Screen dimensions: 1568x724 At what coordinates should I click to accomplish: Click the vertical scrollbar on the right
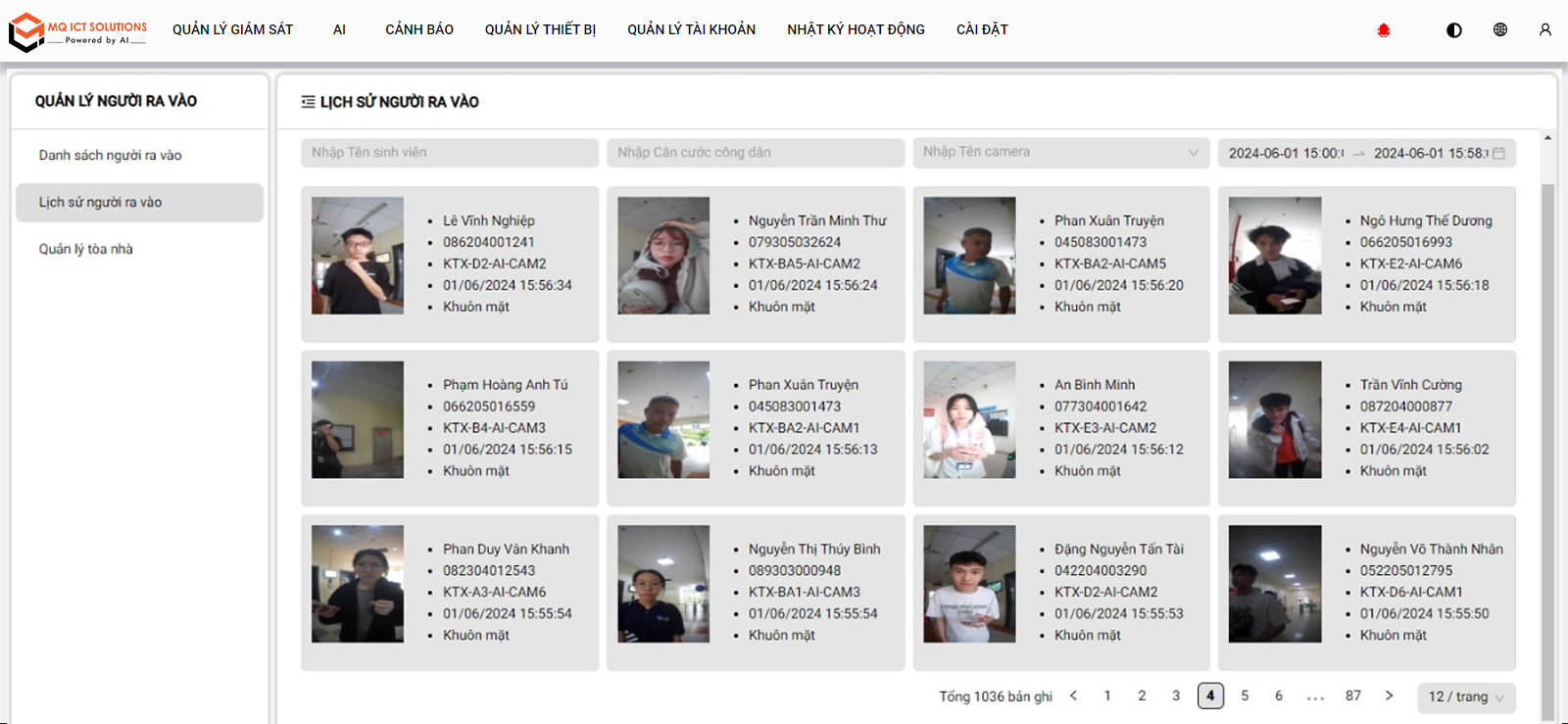1547,441
